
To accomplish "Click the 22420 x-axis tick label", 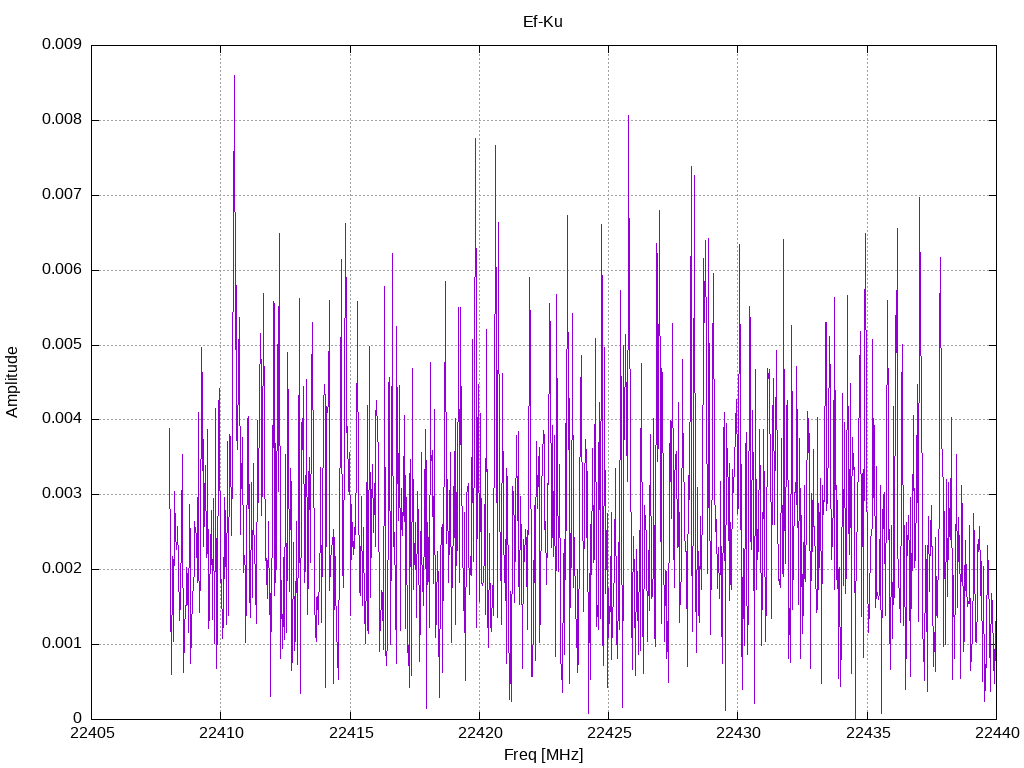I will (x=480, y=733).
